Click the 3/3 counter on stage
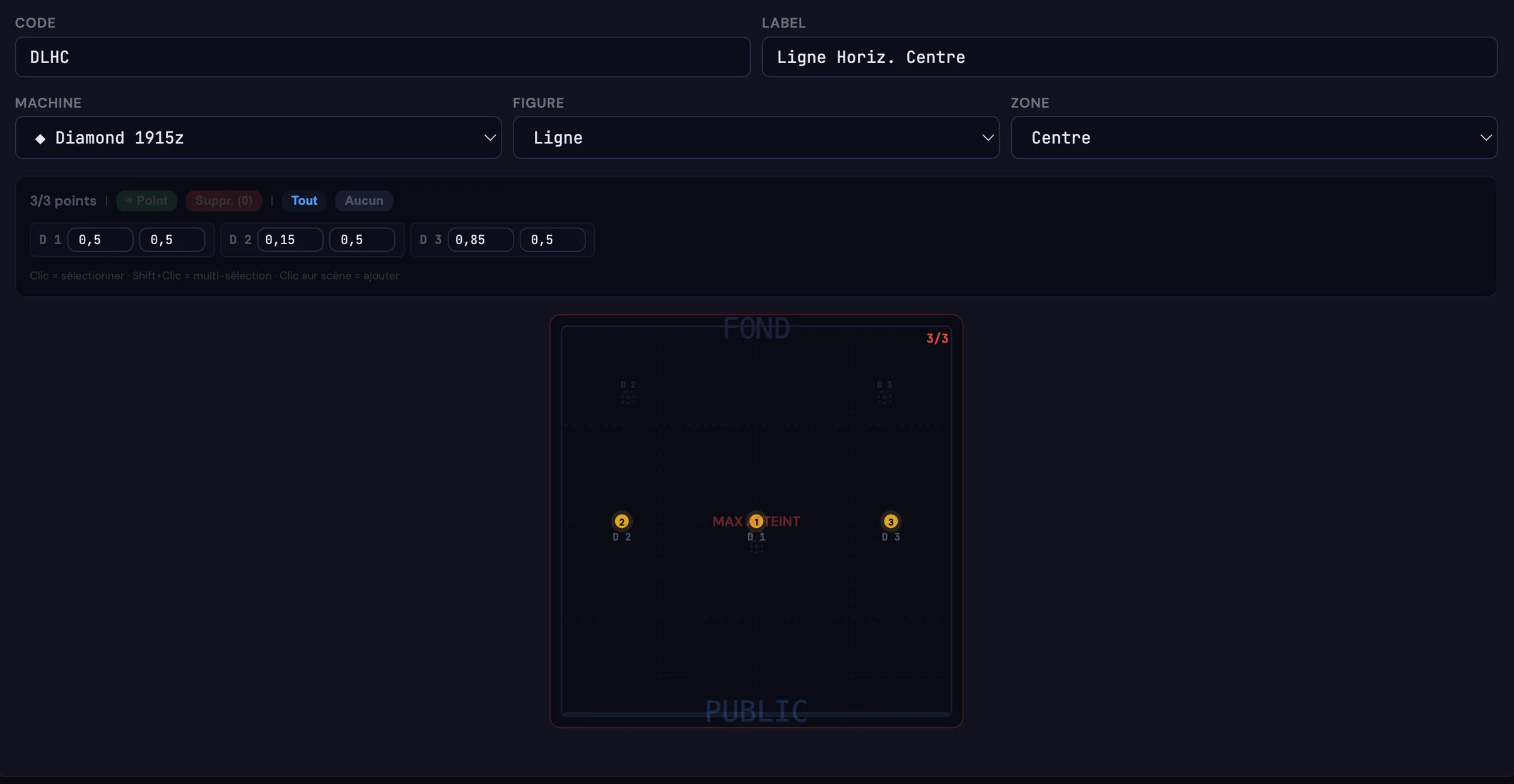Viewport: 1514px width, 784px height. [x=937, y=338]
